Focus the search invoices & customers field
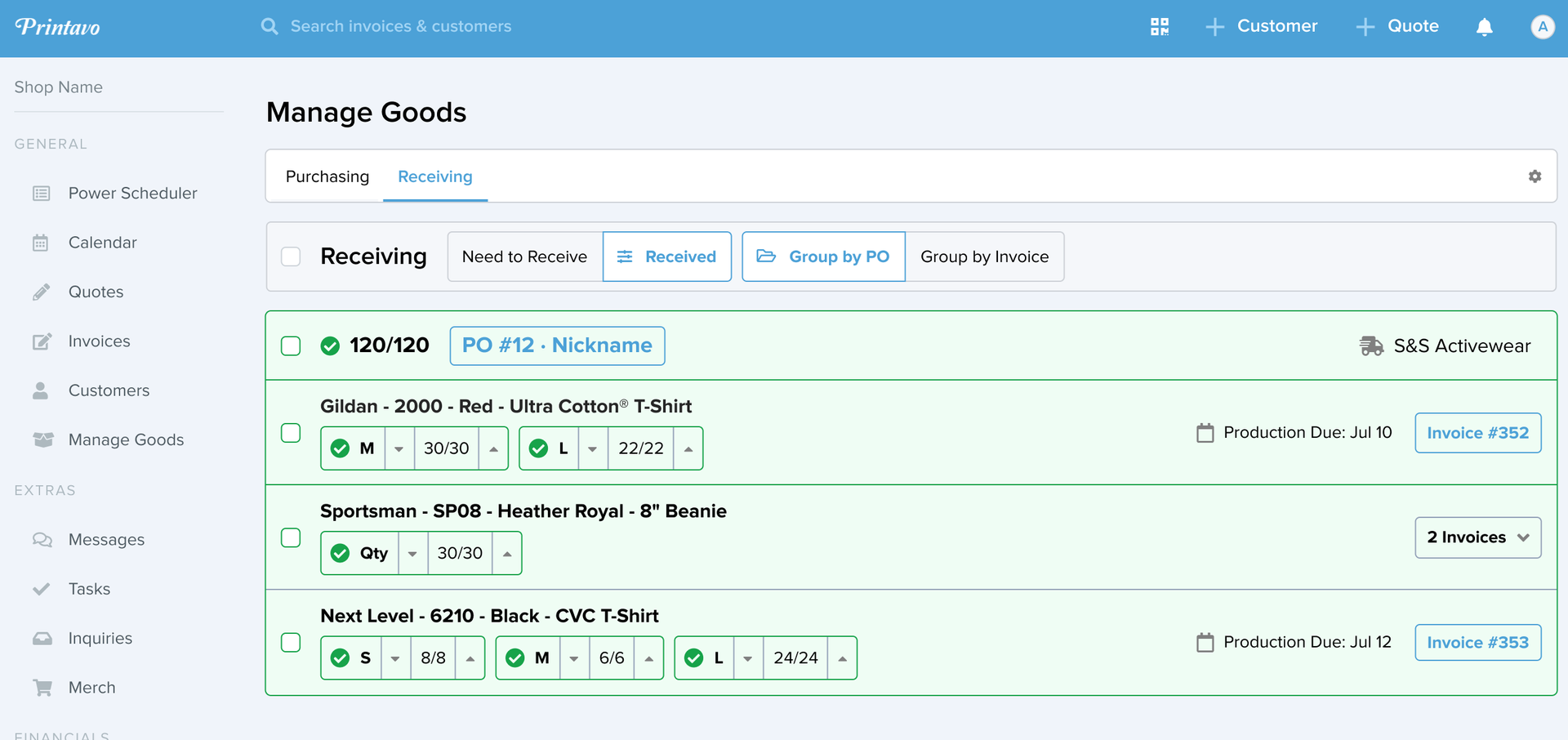Screen dimensions: 1568x740 tap(401, 26)
